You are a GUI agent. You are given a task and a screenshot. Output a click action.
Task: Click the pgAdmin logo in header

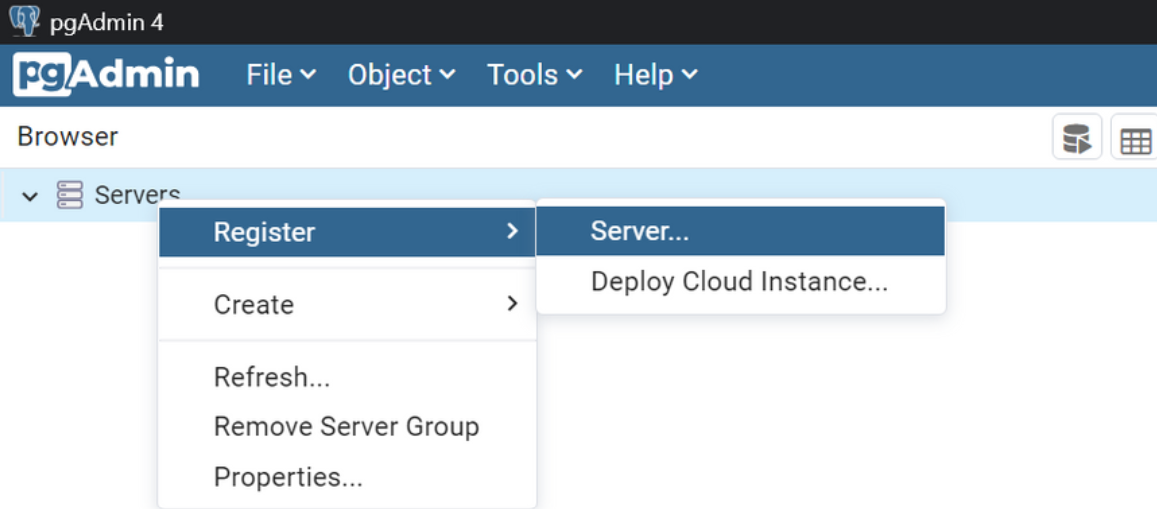point(106,75)
